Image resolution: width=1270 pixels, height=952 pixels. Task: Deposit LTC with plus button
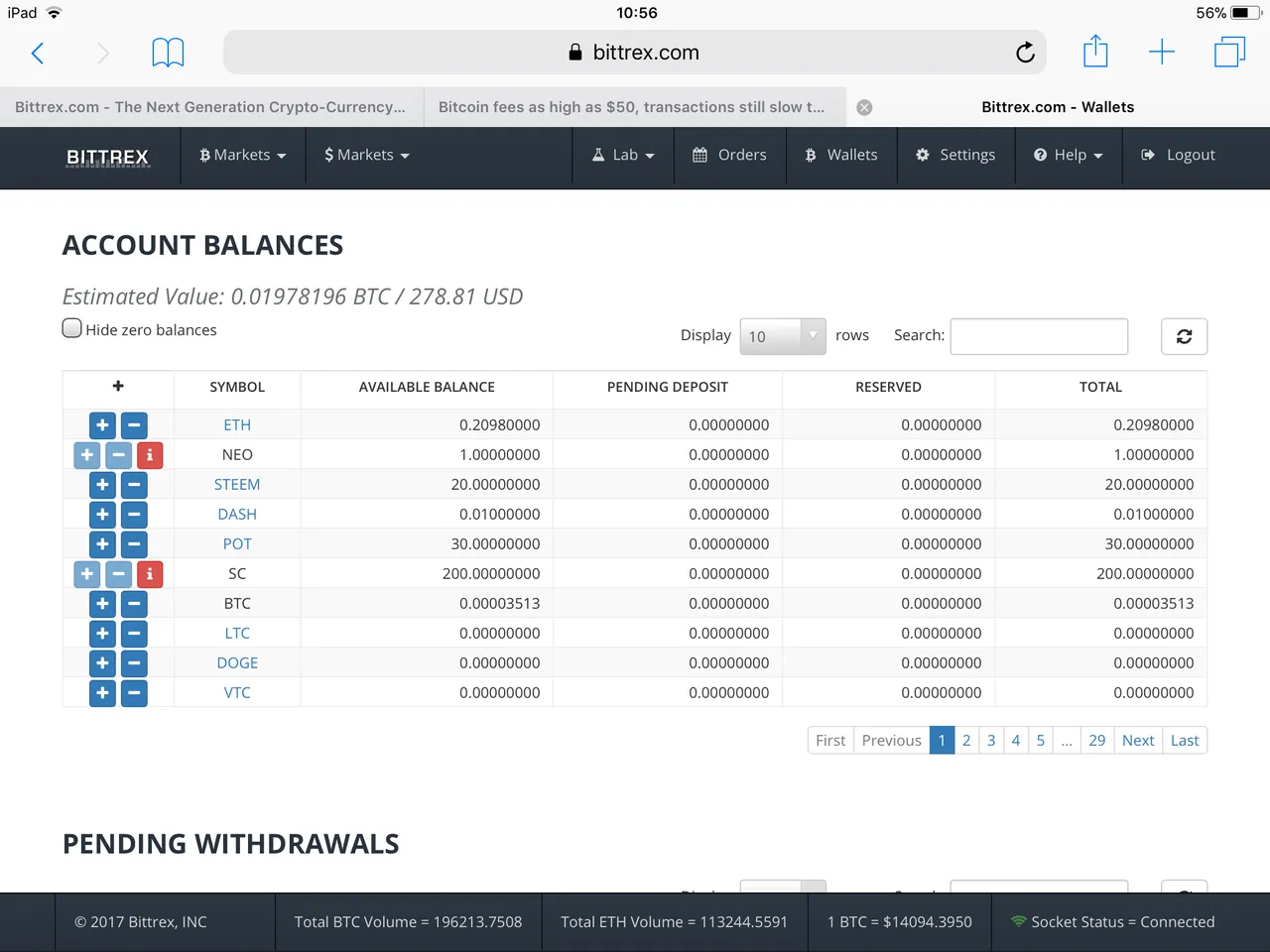(x=102, y=634)
